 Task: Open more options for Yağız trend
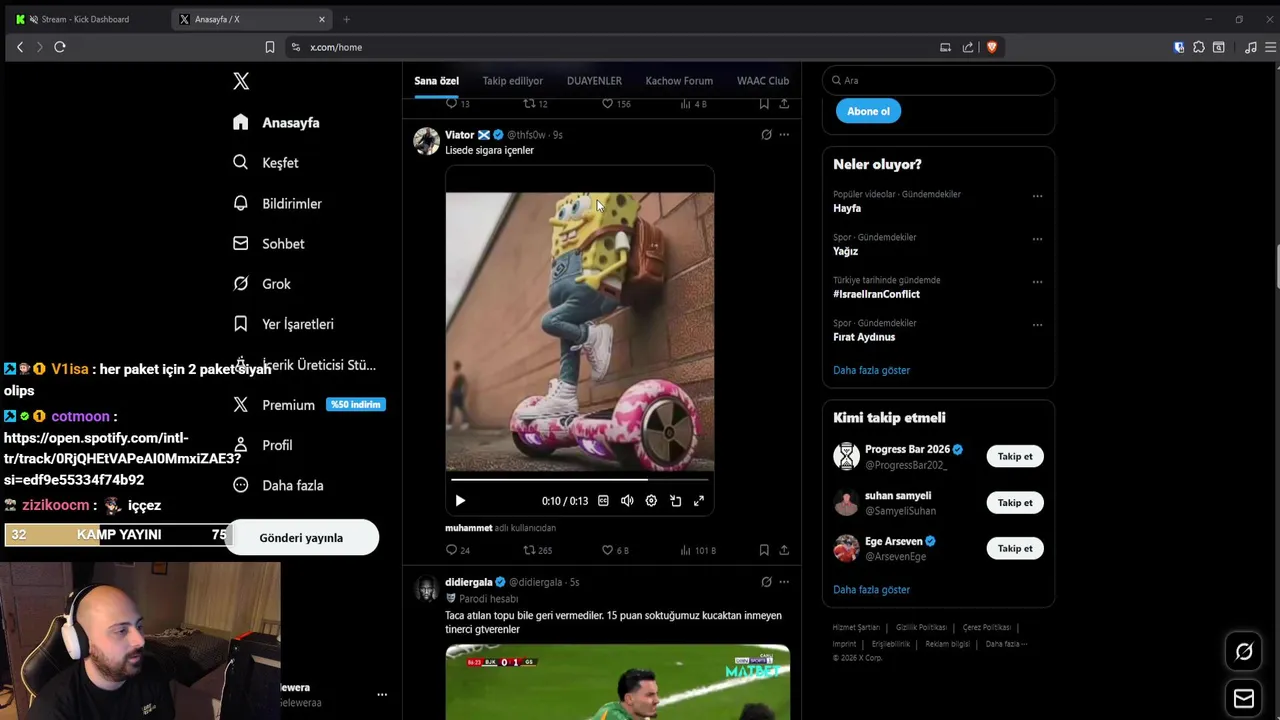[1037, 239]
